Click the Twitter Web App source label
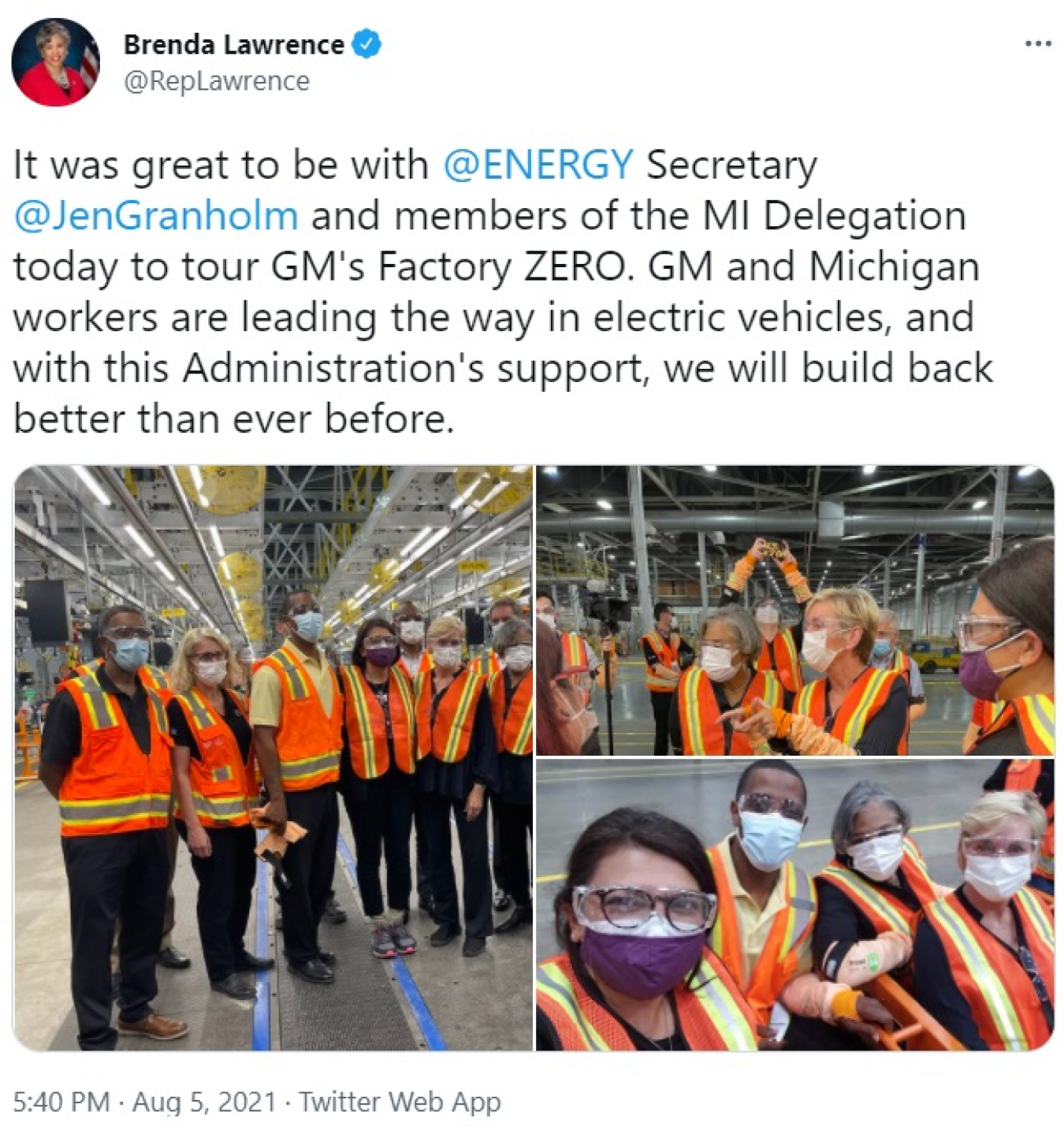Screen dimensions: 1064x1141 coord(400,1102)
